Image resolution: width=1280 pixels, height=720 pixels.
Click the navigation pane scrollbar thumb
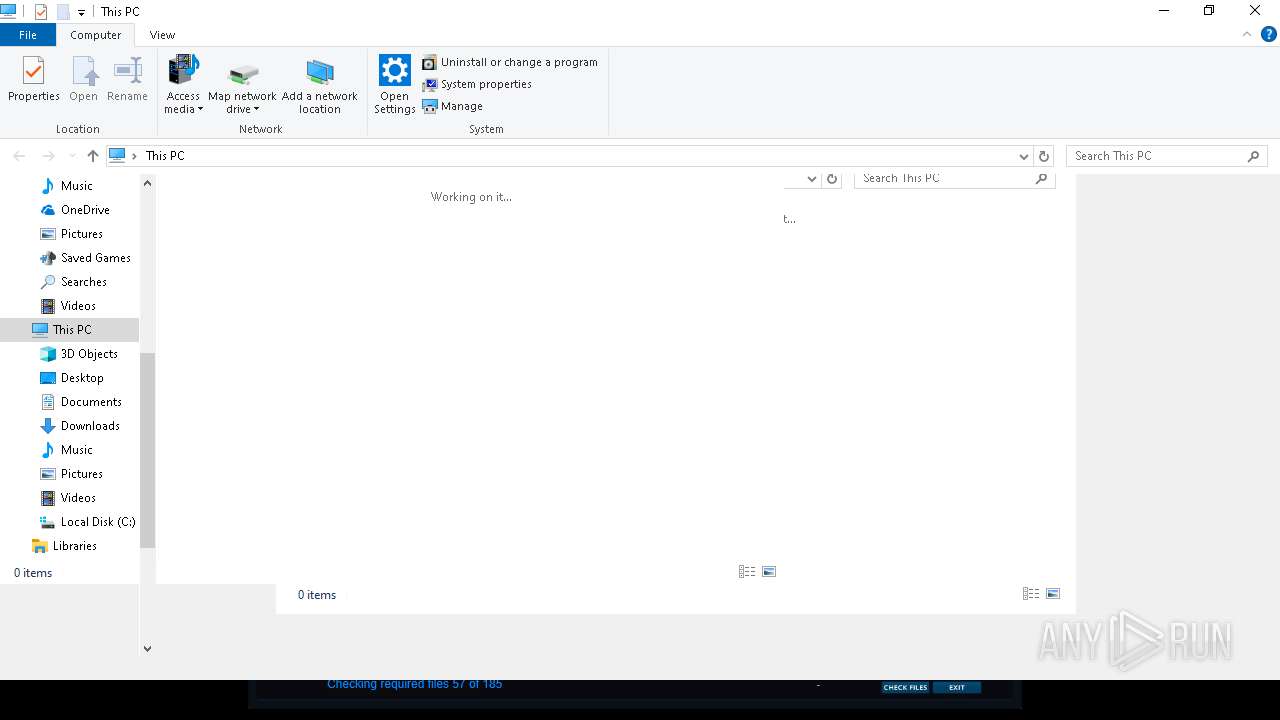coord(148,450)
